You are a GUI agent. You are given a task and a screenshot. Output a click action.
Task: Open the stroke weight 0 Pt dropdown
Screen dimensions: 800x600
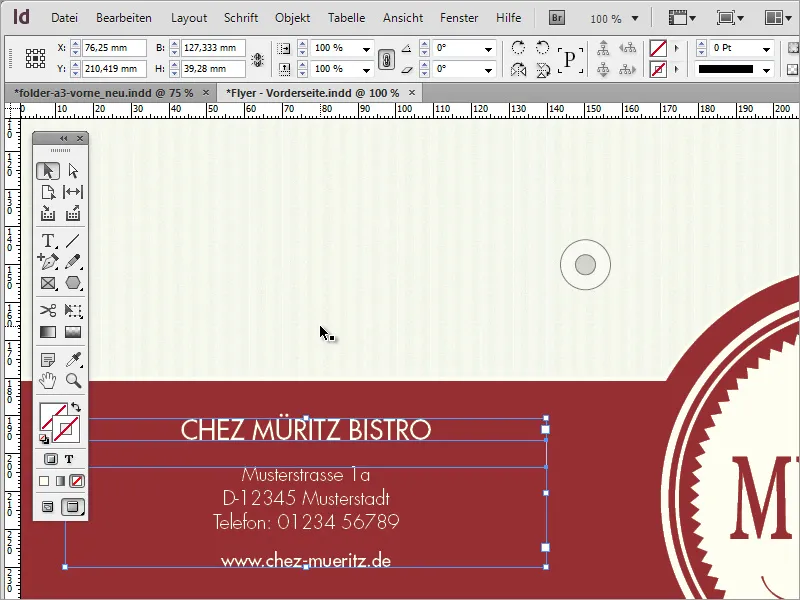[x=766, y=49]
